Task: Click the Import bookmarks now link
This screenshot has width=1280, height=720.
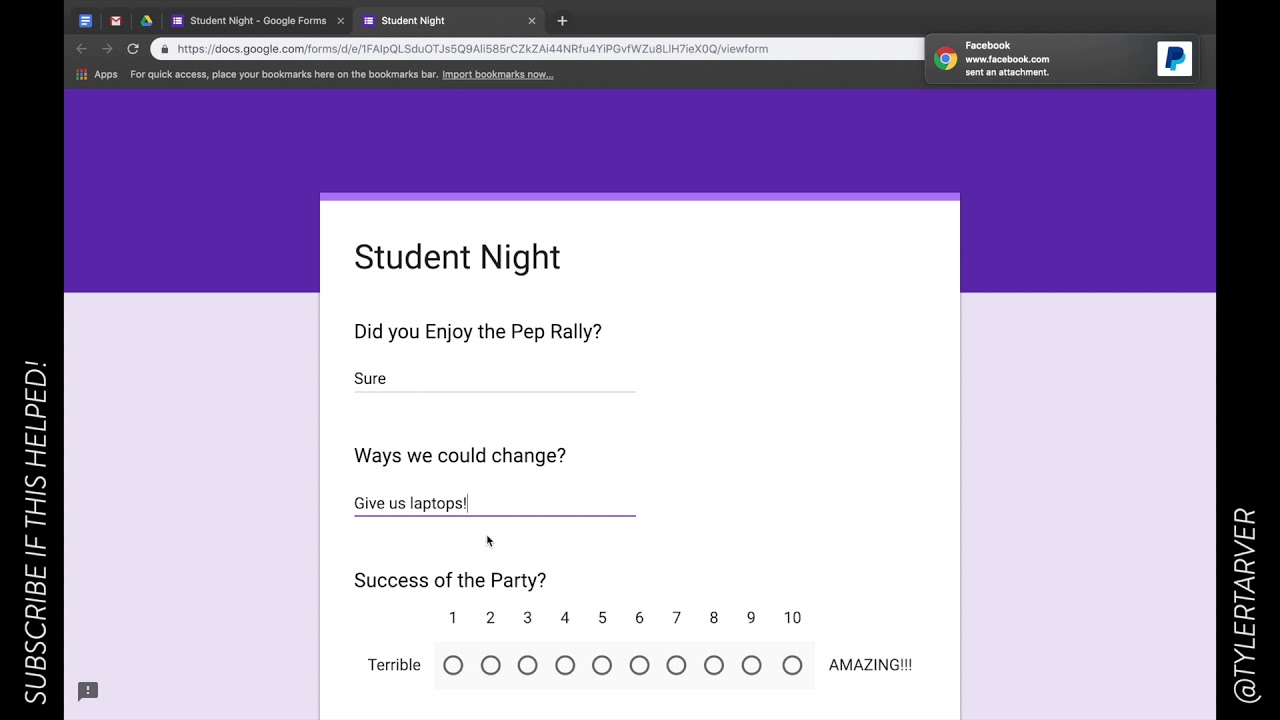Action: (x=497, y=74)
